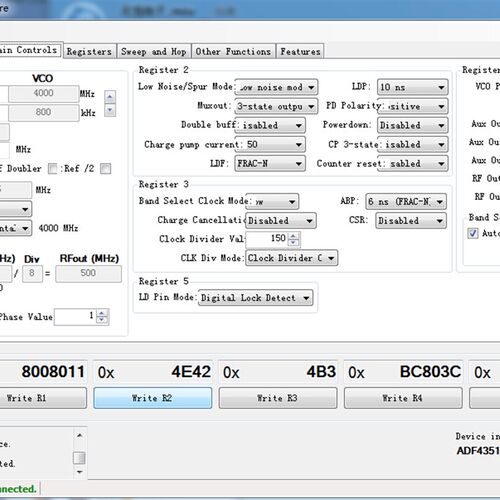Expand the Muxout dropdown
Image resolution: width=500 pixels, height=500 pixels.
[276, 106]
